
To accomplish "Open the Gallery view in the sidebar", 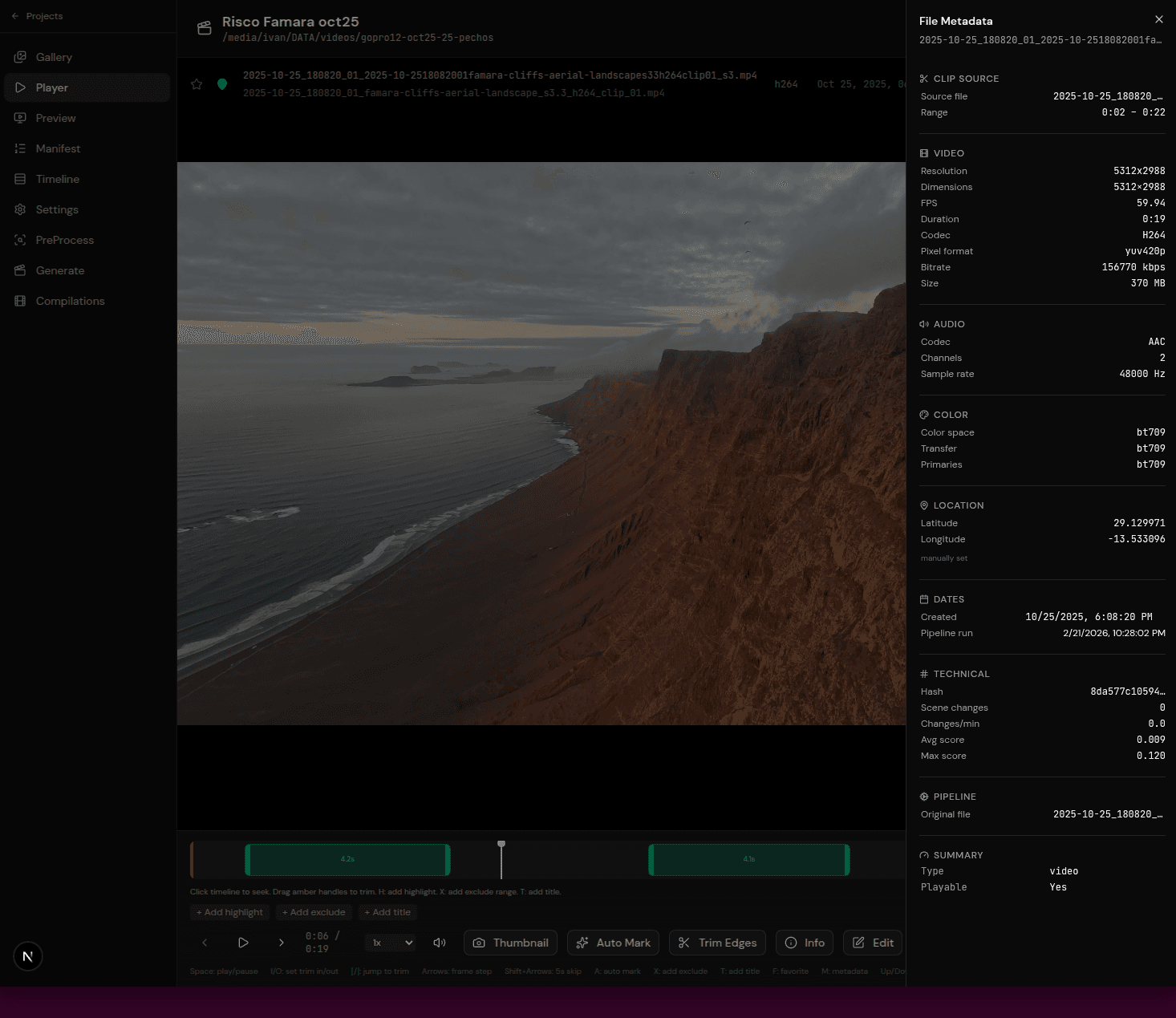I will (54, 57).
